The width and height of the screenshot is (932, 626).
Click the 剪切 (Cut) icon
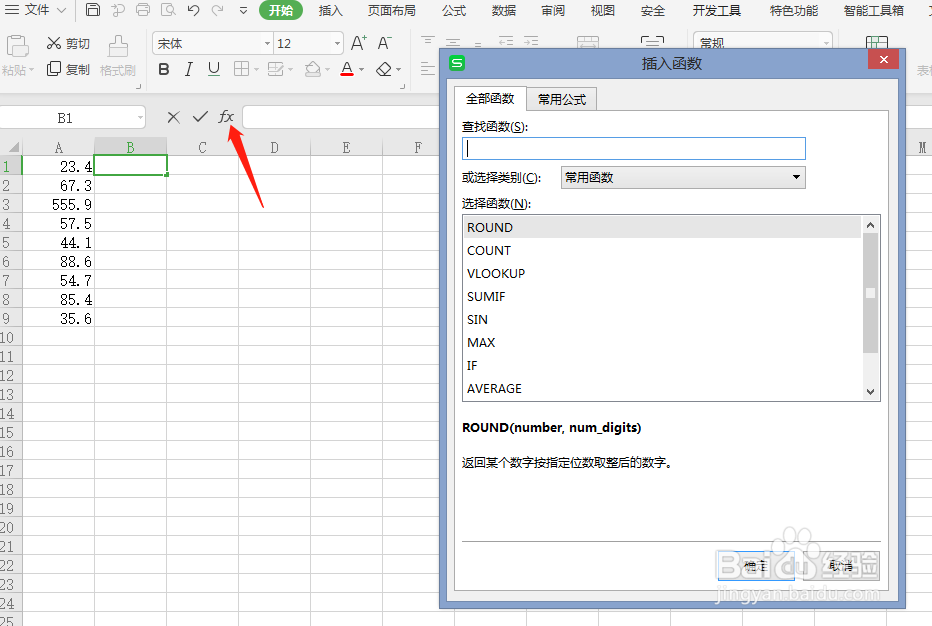tap(67, 44)
